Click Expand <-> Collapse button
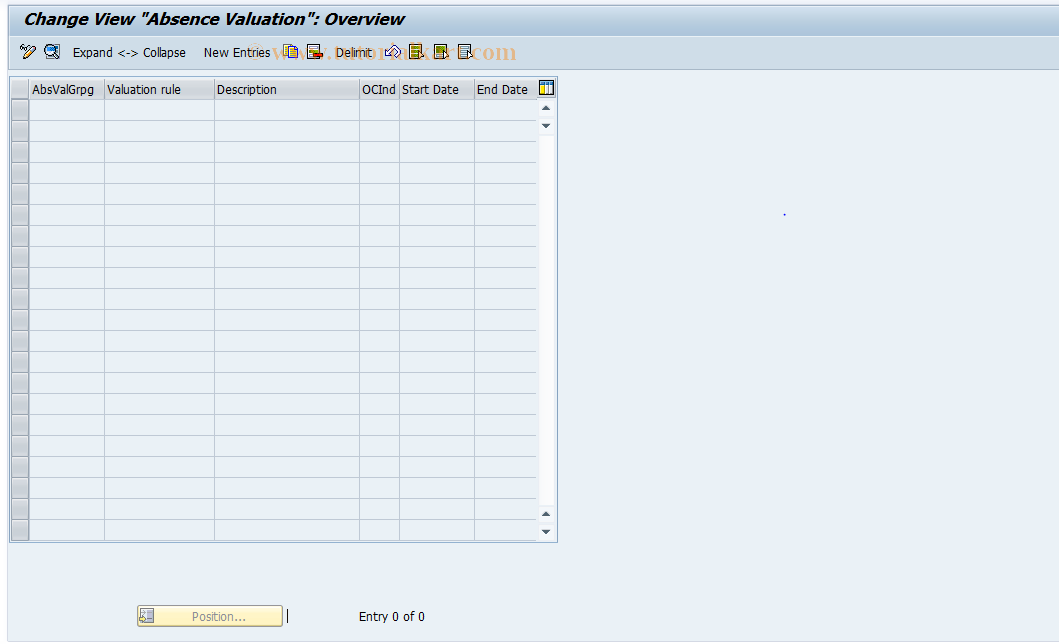 point(129,53)
